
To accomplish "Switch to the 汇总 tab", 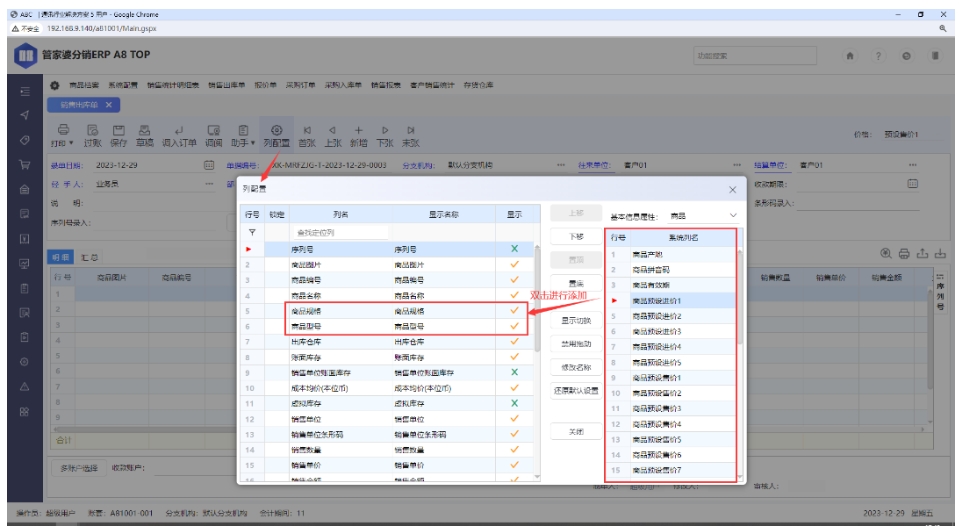I will point(89,257).
